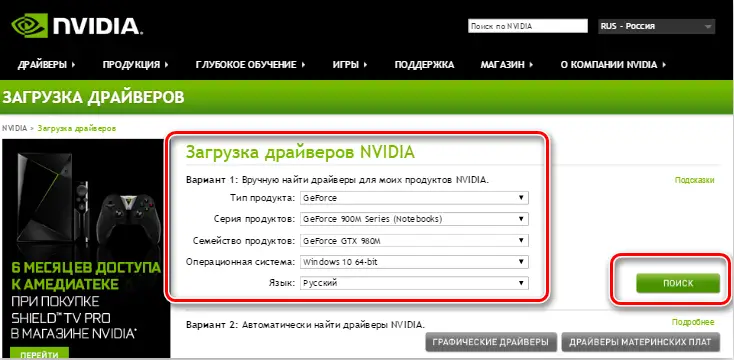Open the RUS - Россия region dropdown

point(656,26)
